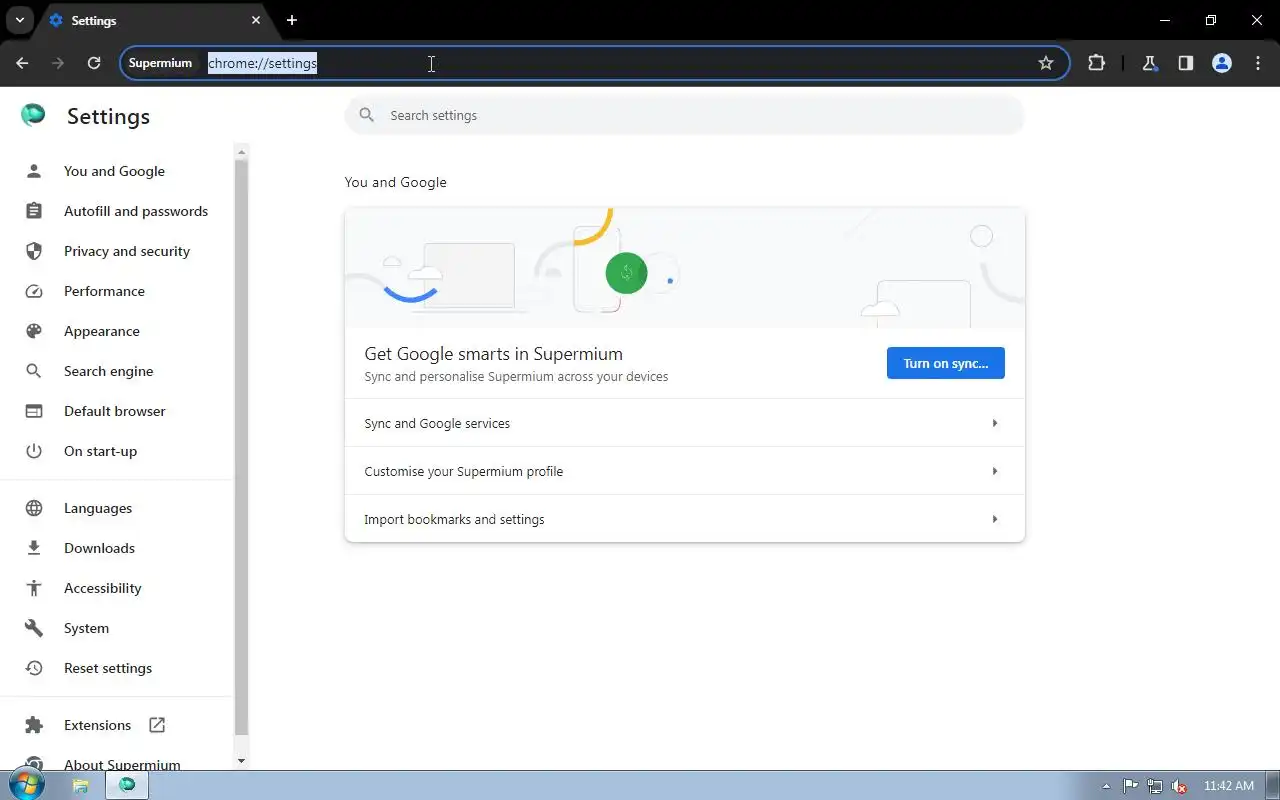Open Autofill and passwords section
The width and height of the screenshot is (1280, 800).
(x=117, y=211)
